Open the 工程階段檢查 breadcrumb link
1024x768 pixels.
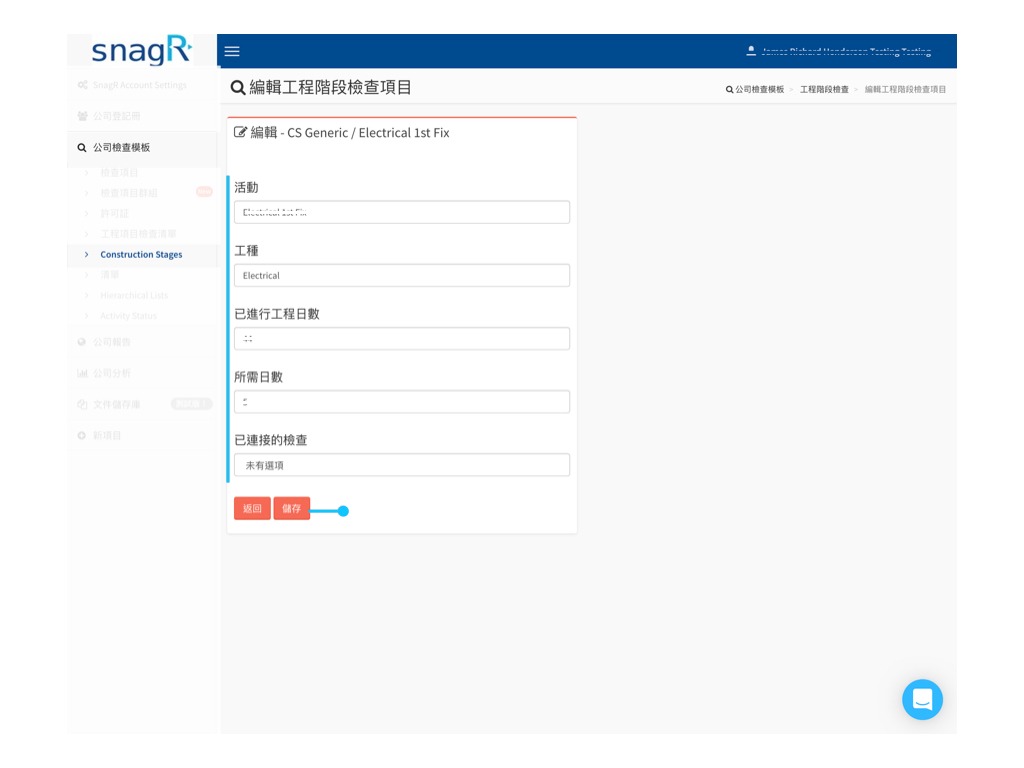(x=824, y=89)
